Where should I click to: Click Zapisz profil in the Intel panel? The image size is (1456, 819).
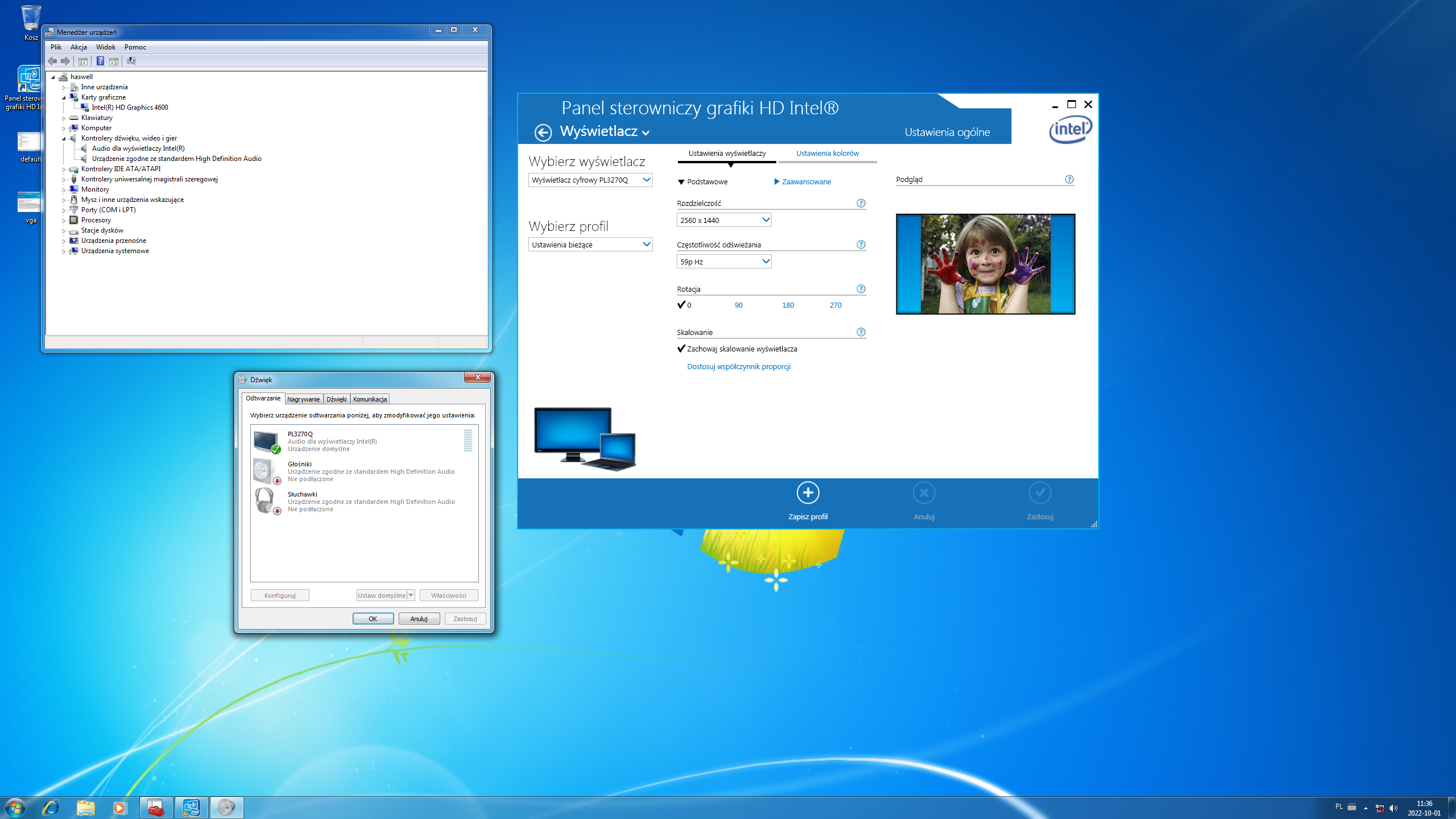808,501
